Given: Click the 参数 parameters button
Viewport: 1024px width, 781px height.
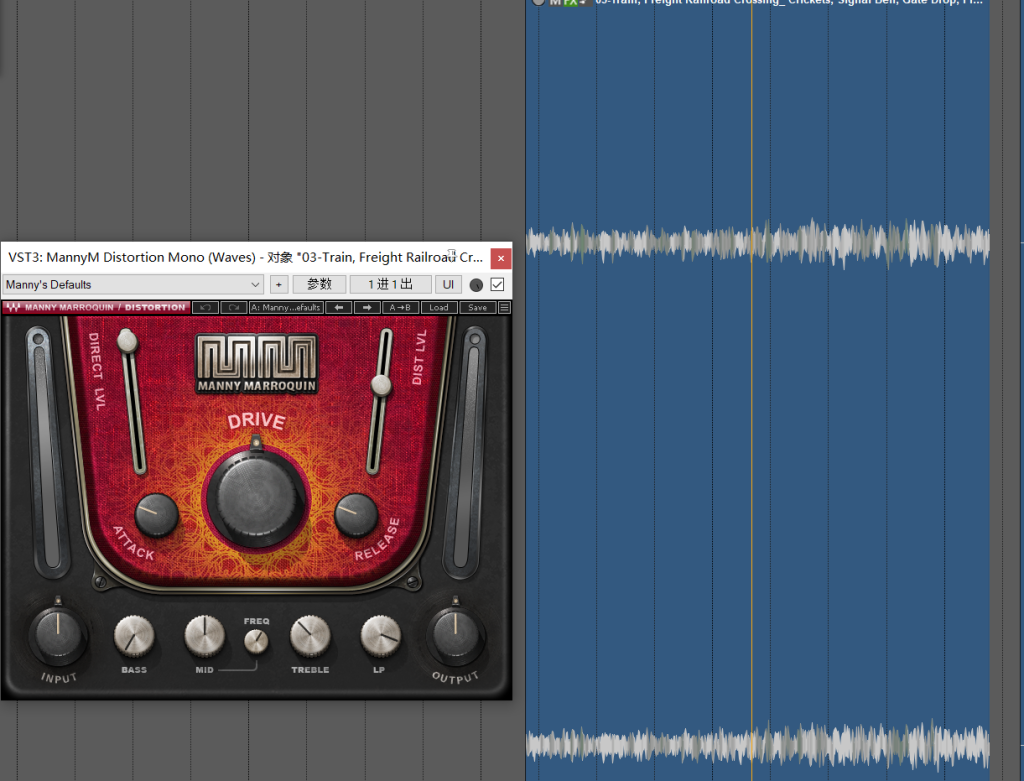Looking at the screenshot, I should click(x=319, y=285).
